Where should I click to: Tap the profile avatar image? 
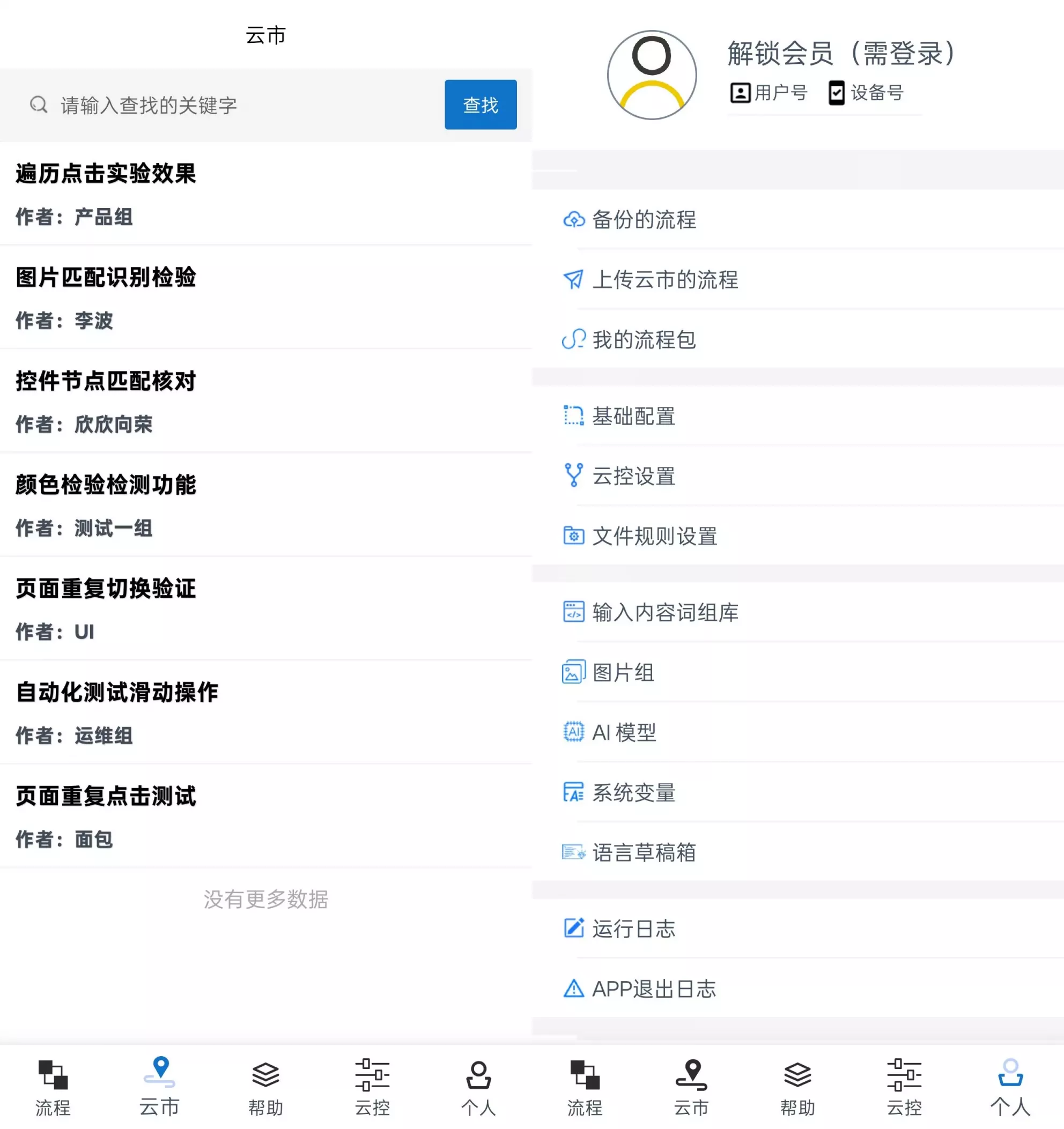(651, 75)
